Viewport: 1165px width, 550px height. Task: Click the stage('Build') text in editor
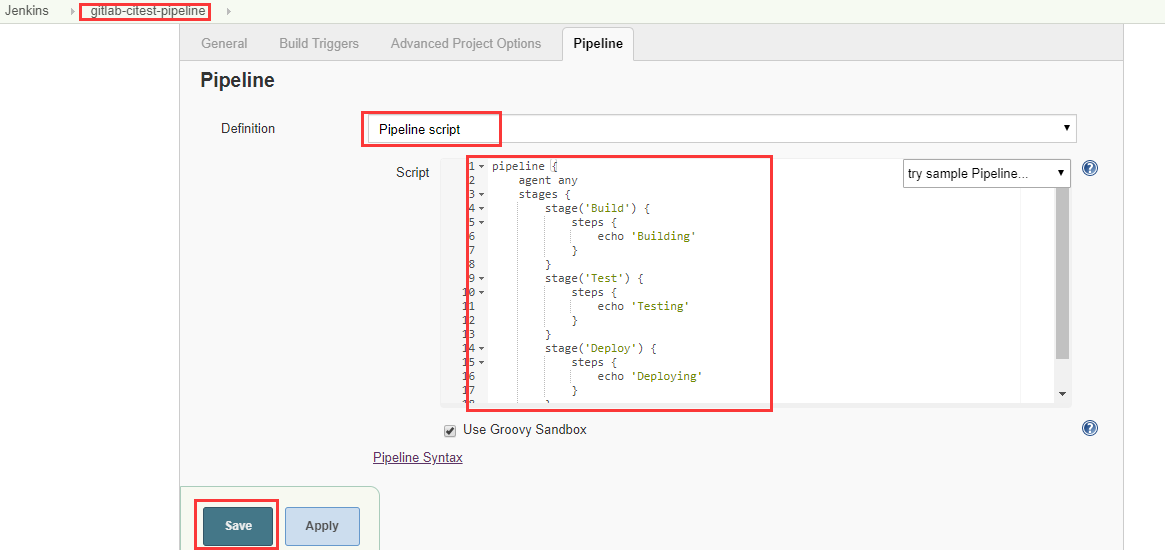pos(591,209)
